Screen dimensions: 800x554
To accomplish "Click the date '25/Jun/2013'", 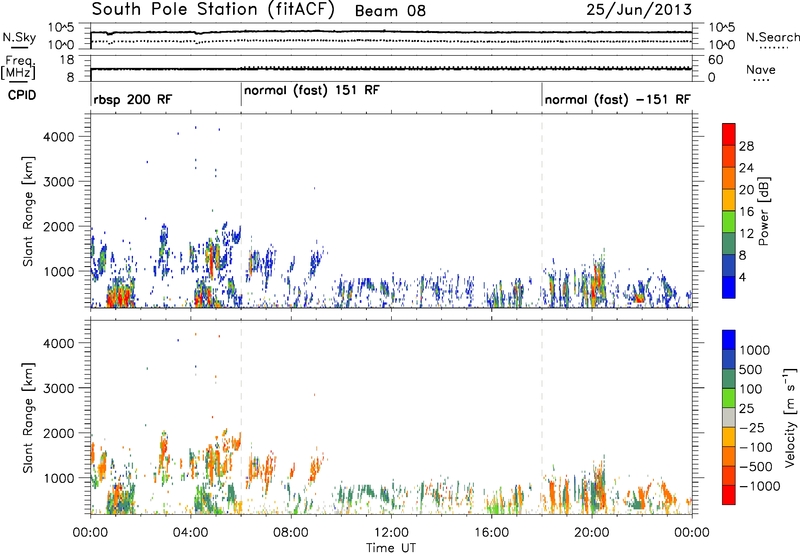I will coord(639,10).
